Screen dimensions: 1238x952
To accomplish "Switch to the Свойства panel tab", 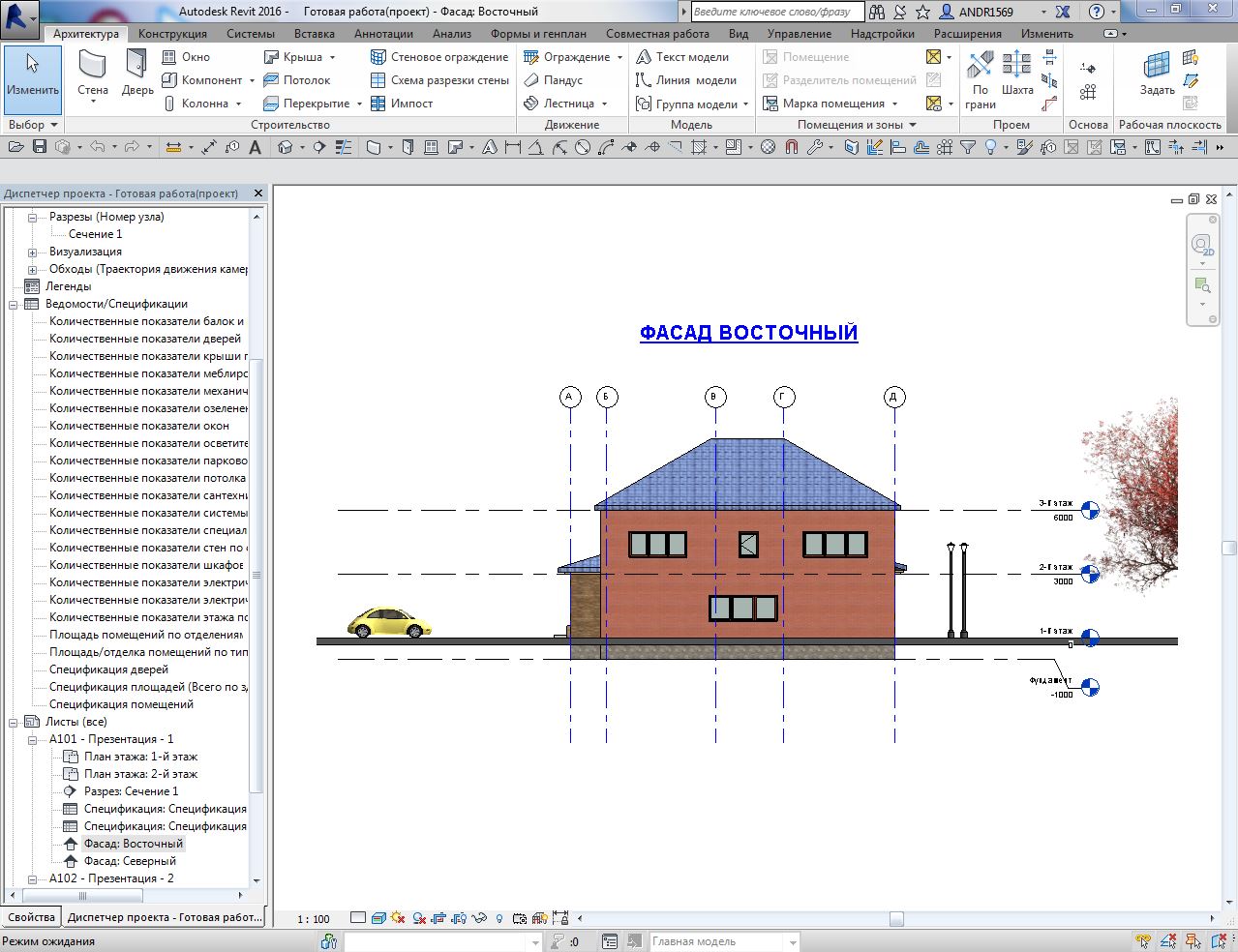I will click(31, 917).
